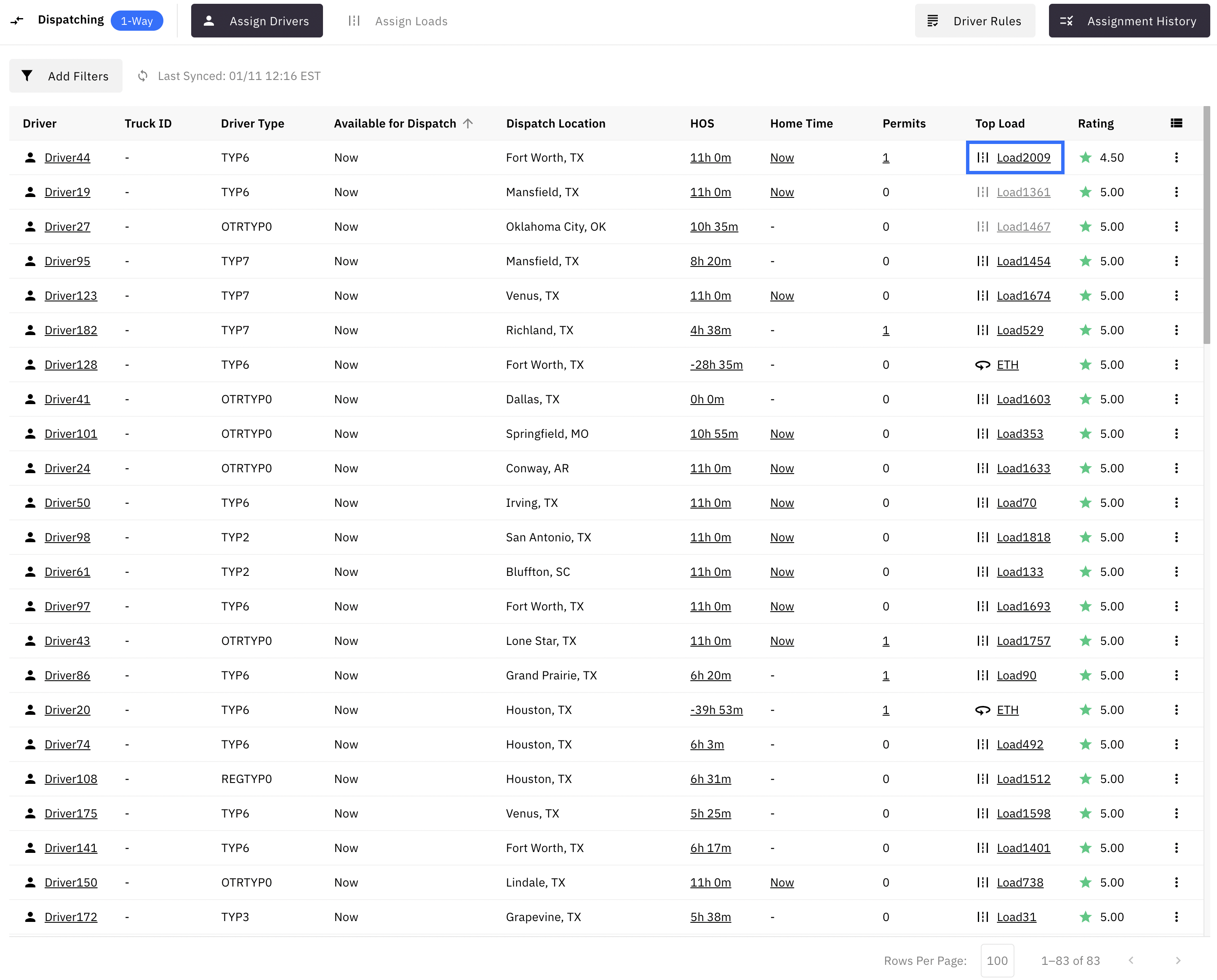Open the Add Filters panel

tap(66, 76)
